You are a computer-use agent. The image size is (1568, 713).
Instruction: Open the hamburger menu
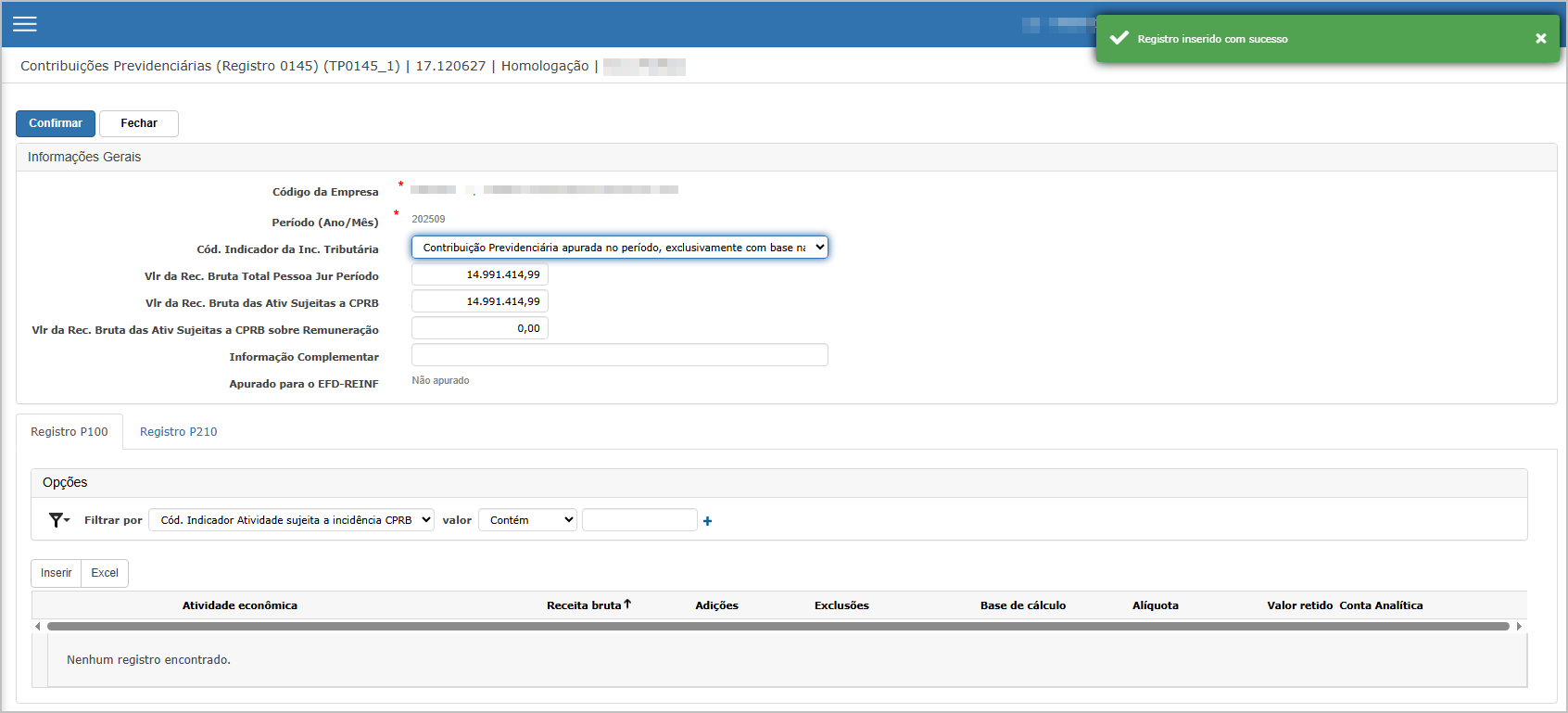(25, 24)
